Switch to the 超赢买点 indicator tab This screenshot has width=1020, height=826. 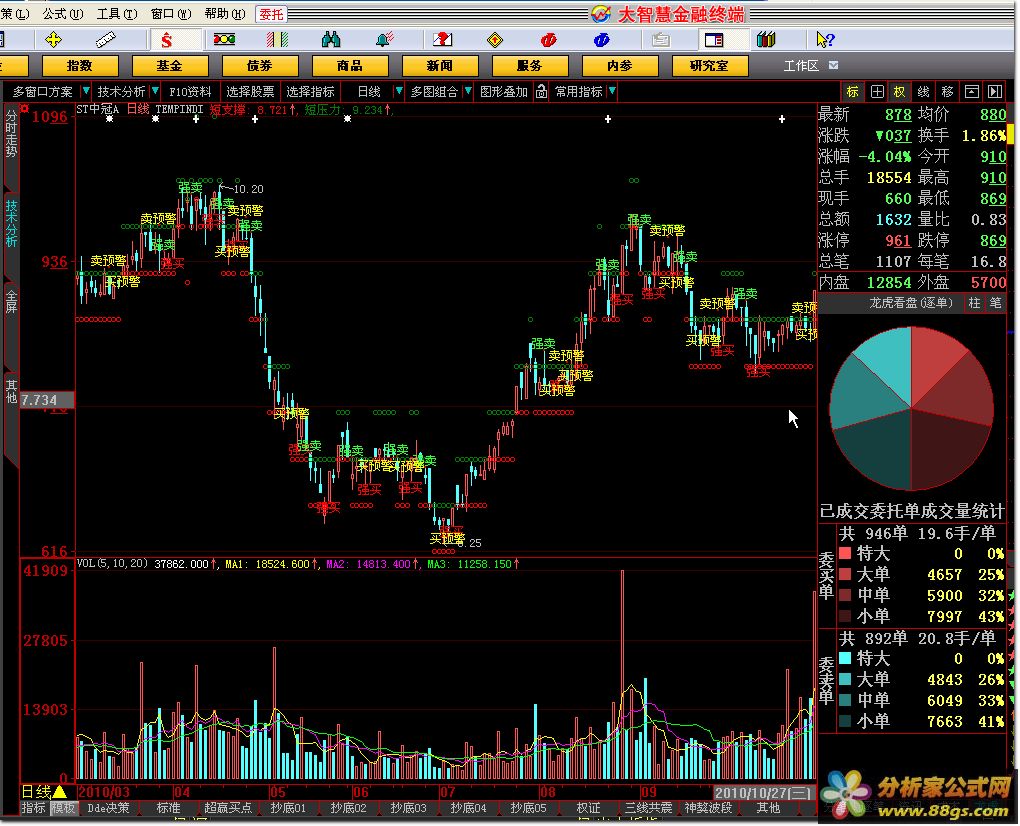pyautogui.click(x=228, y=808)
